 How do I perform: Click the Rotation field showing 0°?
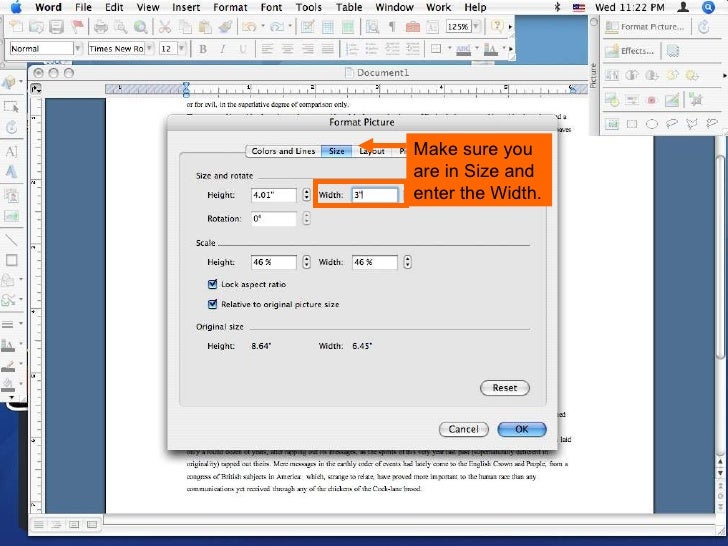click(x=273, y=218)
